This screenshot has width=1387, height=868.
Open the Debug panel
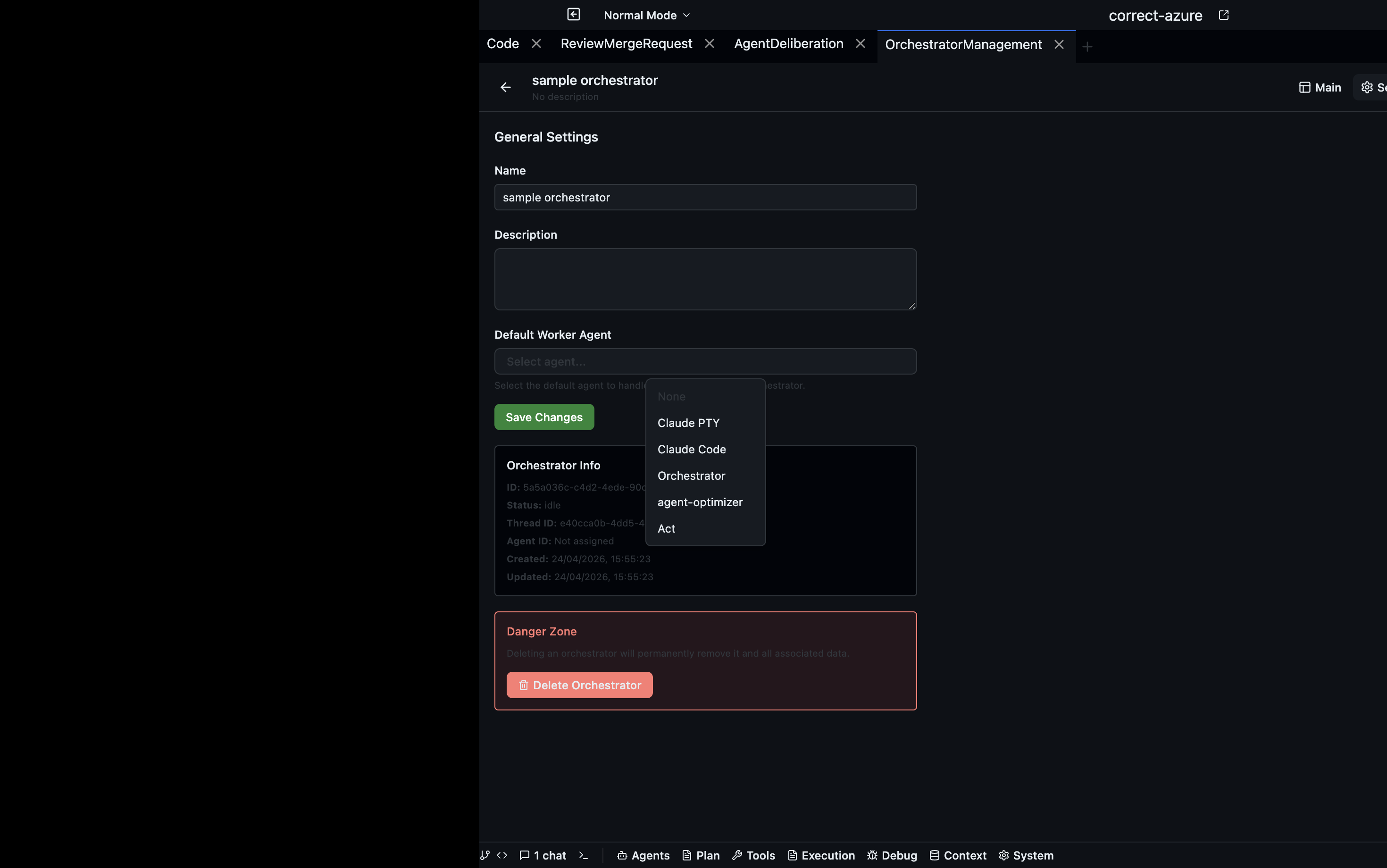[x=891, y=855]
